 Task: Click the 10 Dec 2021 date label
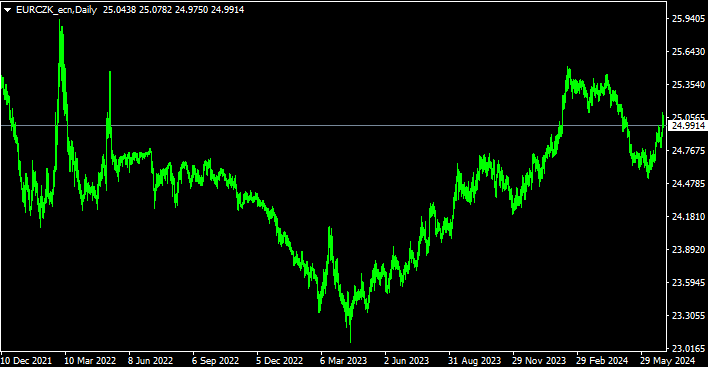click(26, 361)
